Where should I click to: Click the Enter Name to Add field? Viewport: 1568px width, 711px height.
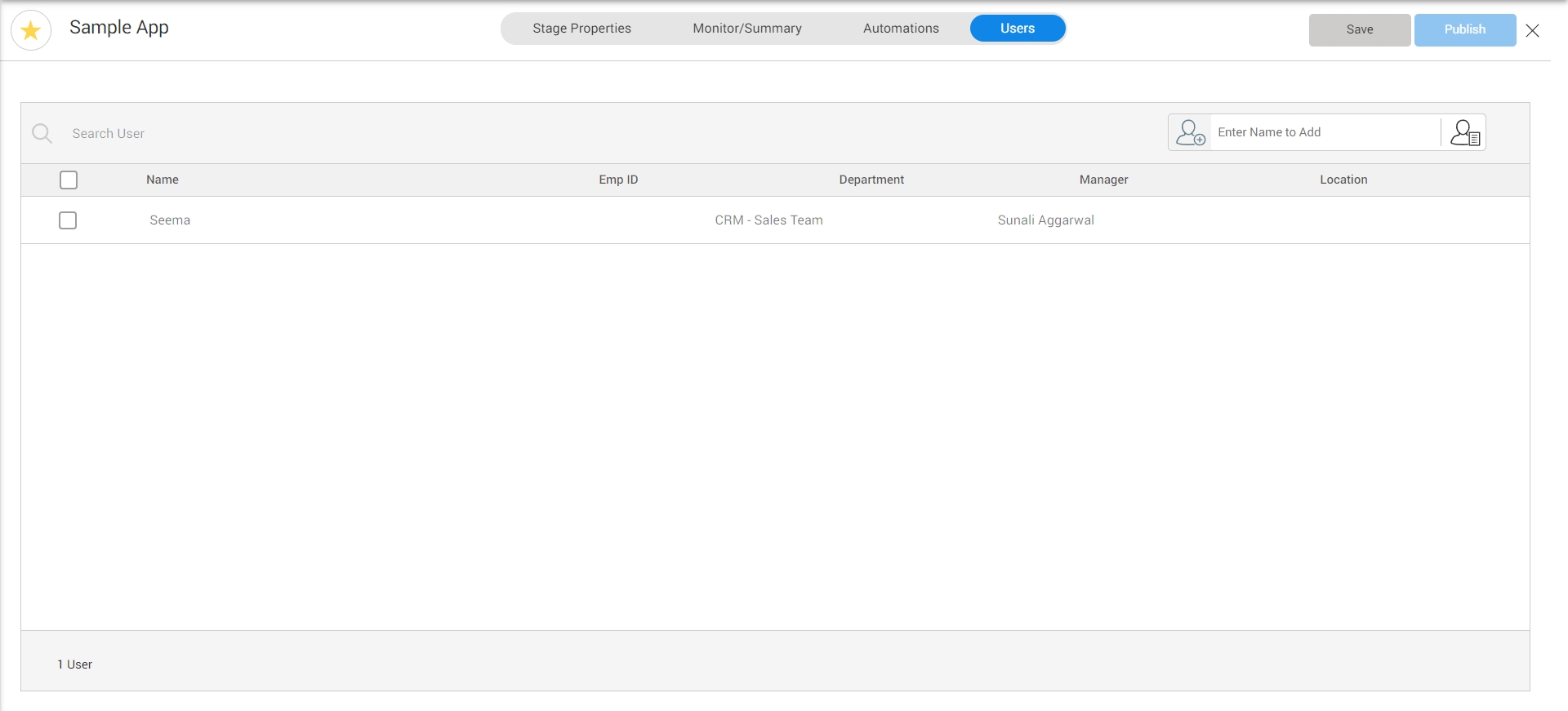click(1323, 132)
